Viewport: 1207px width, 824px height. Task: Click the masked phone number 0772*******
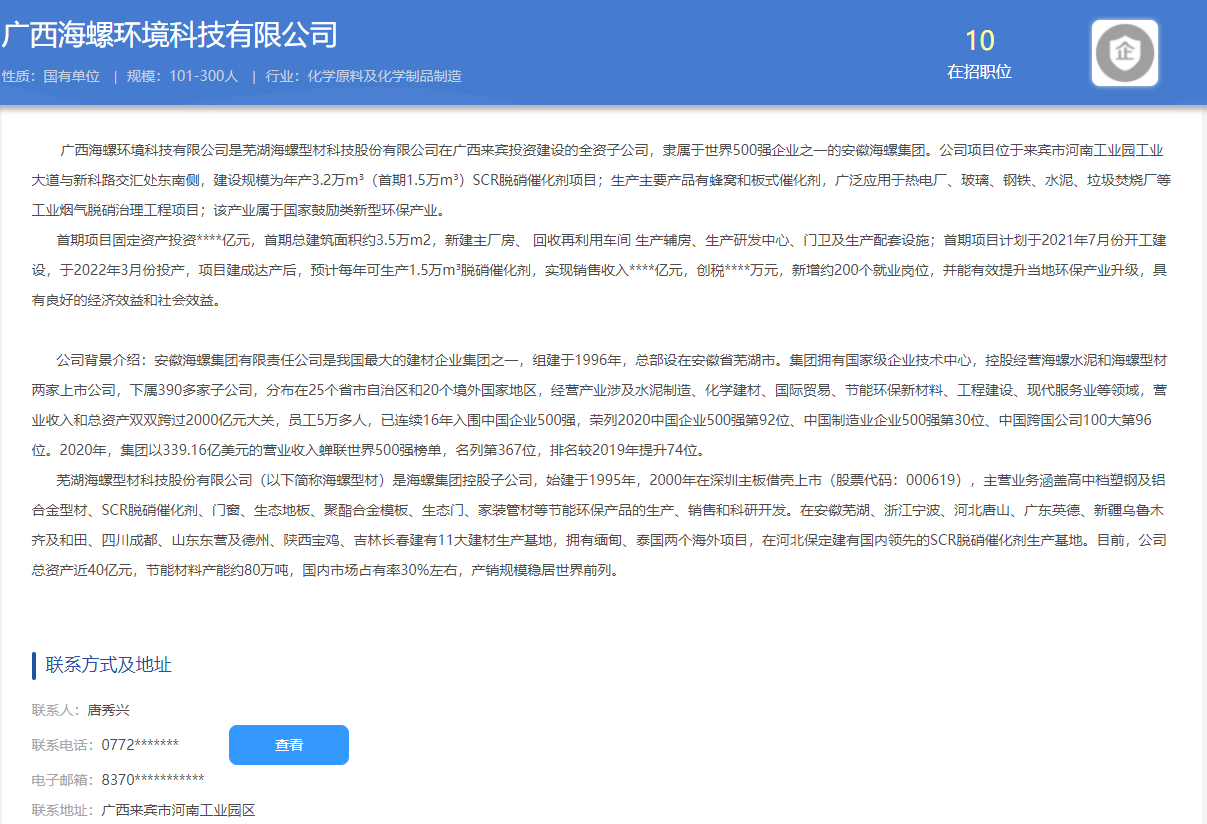point(140,745)
